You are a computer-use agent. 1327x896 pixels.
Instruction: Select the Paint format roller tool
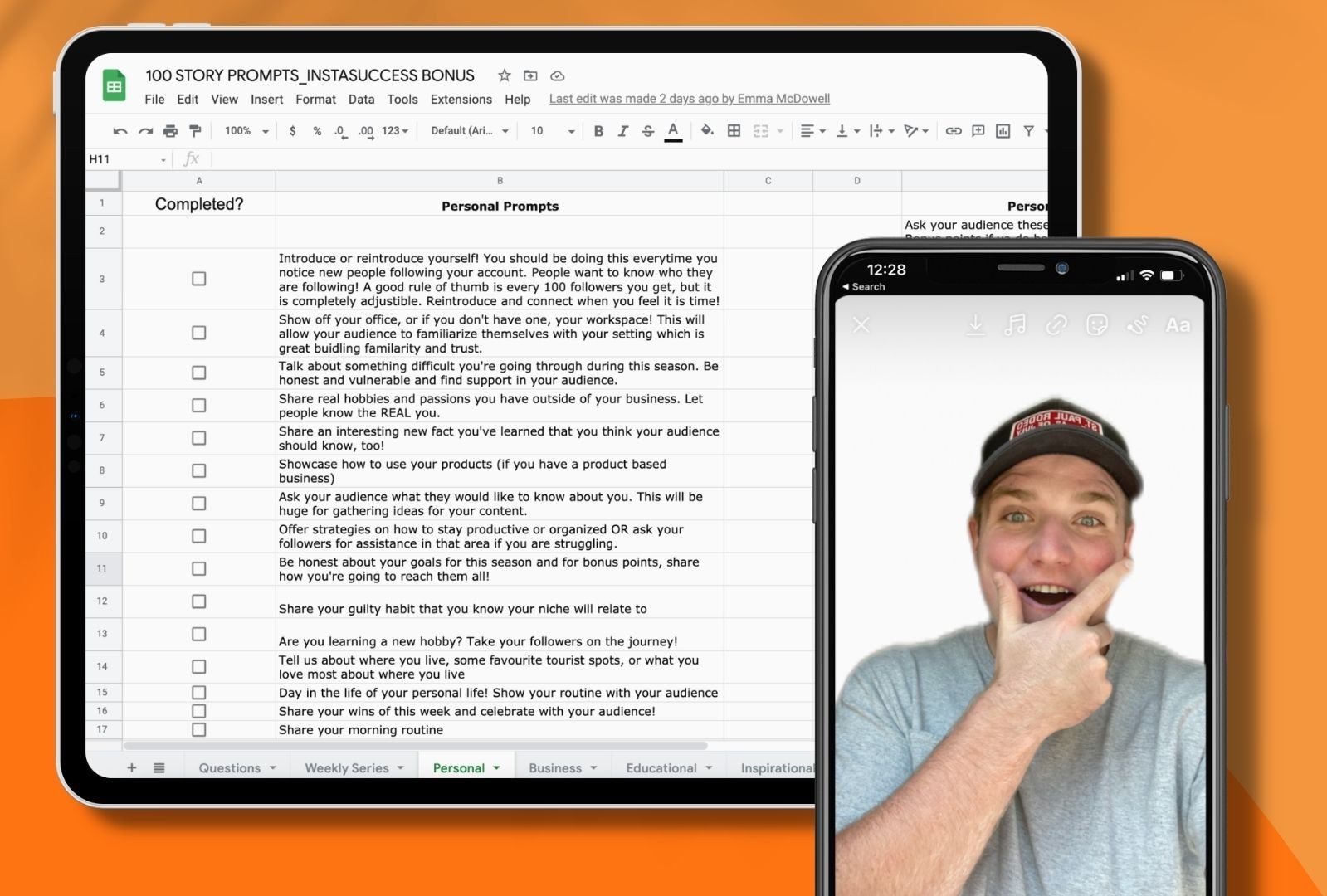click(195, 131)
